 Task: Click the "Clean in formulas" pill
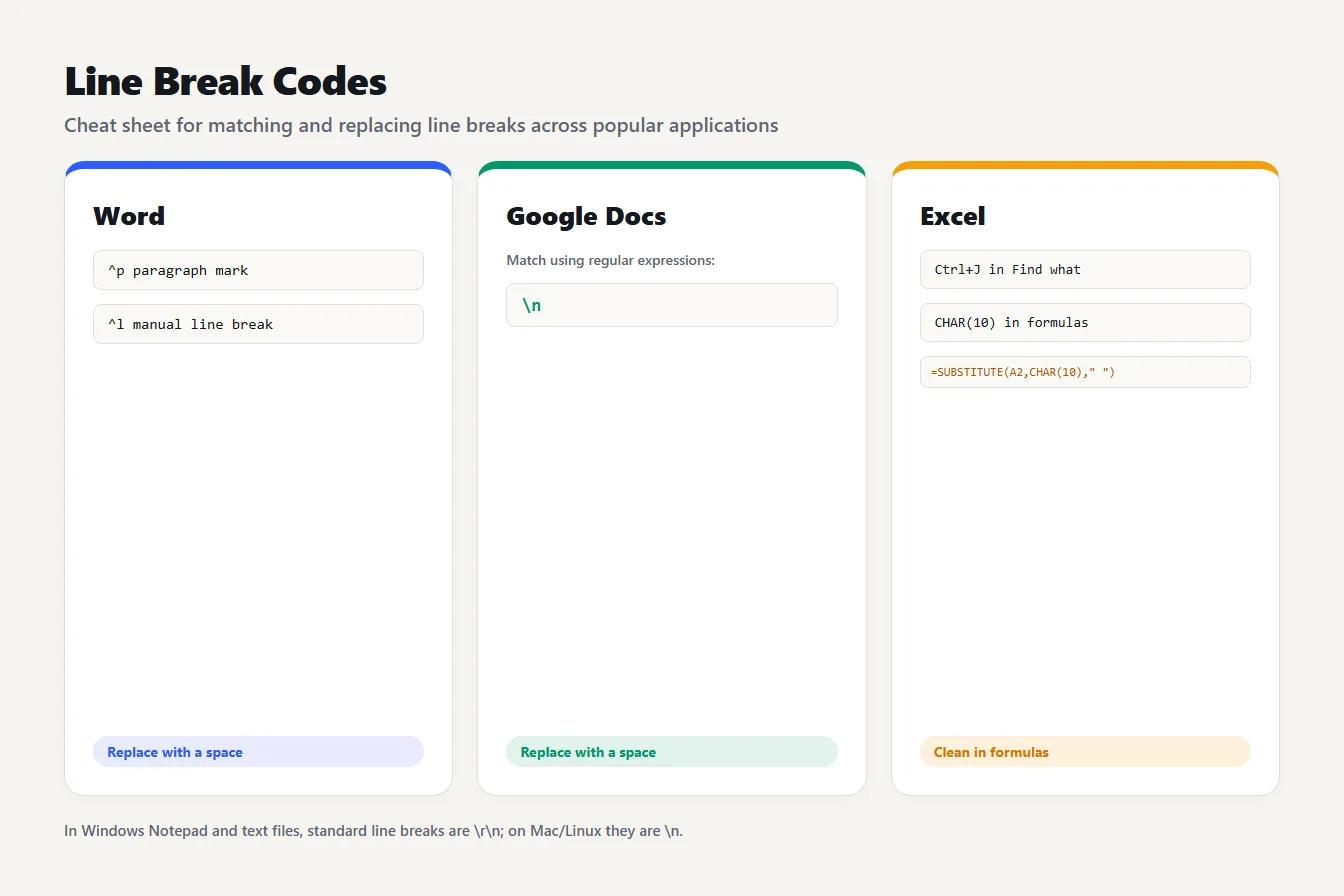point(1085,752)
